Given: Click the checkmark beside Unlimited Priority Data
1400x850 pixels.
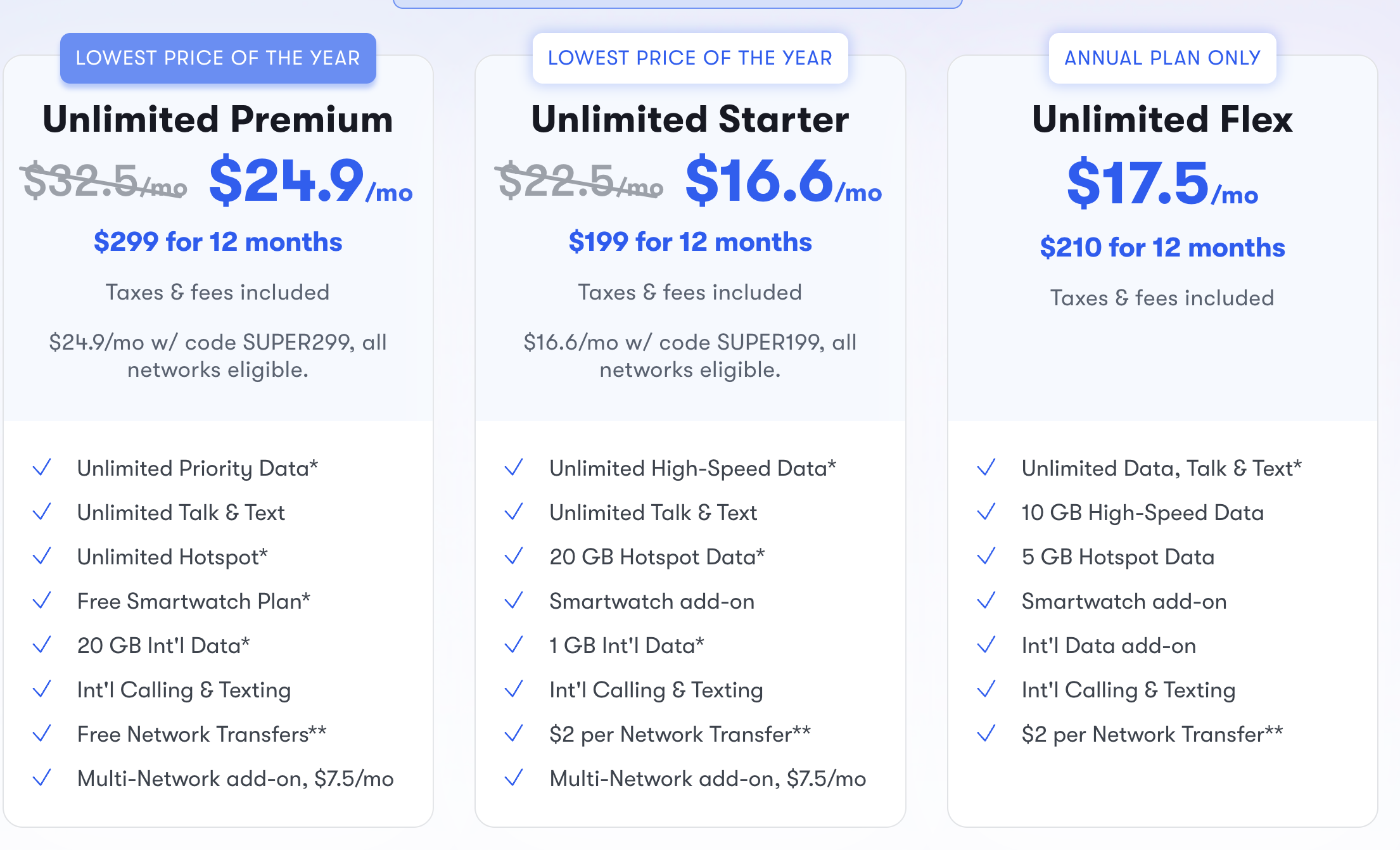Looking at the screenshot, I should (42, 468).
